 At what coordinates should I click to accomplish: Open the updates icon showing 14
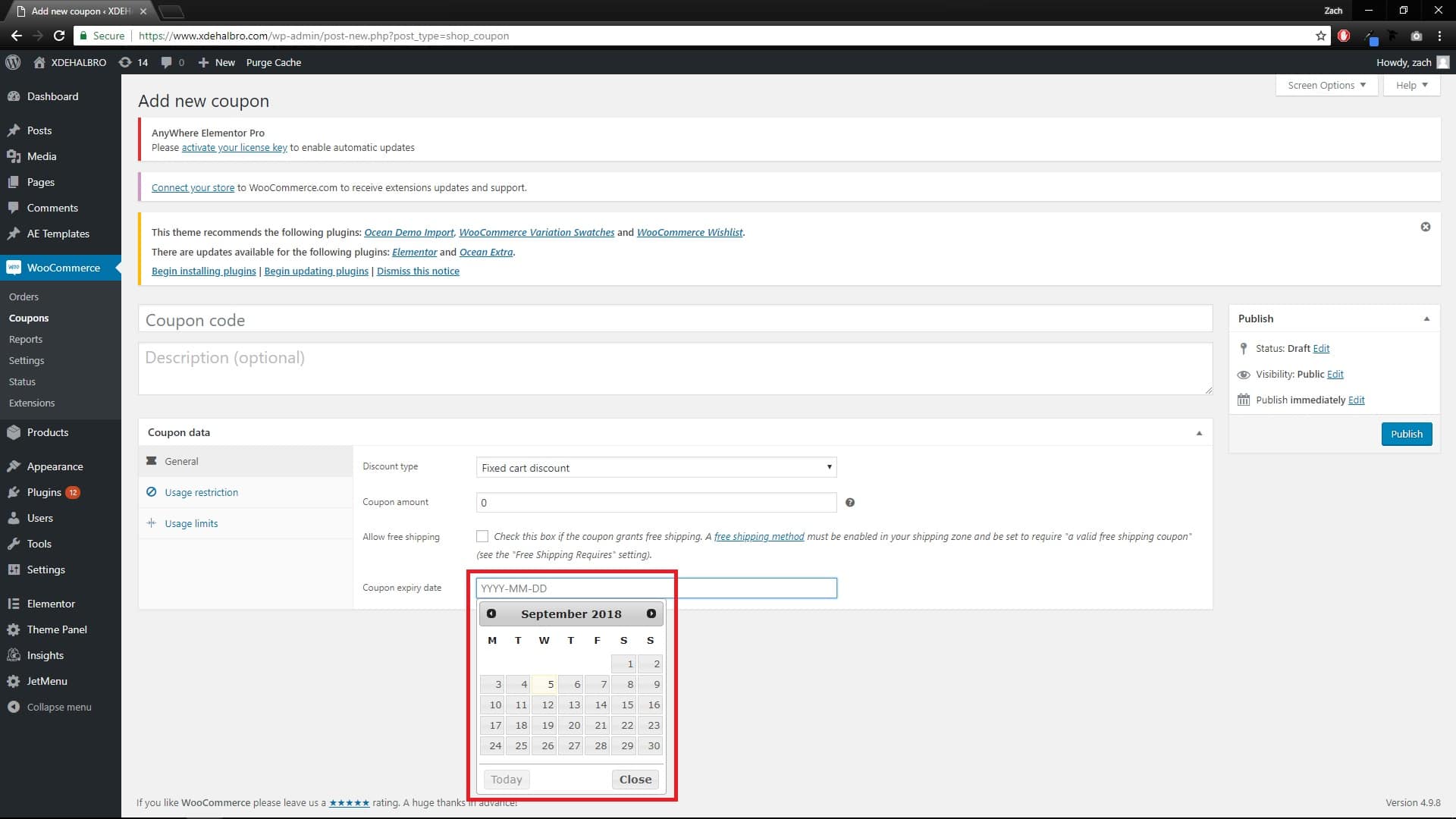pos(133,62)
